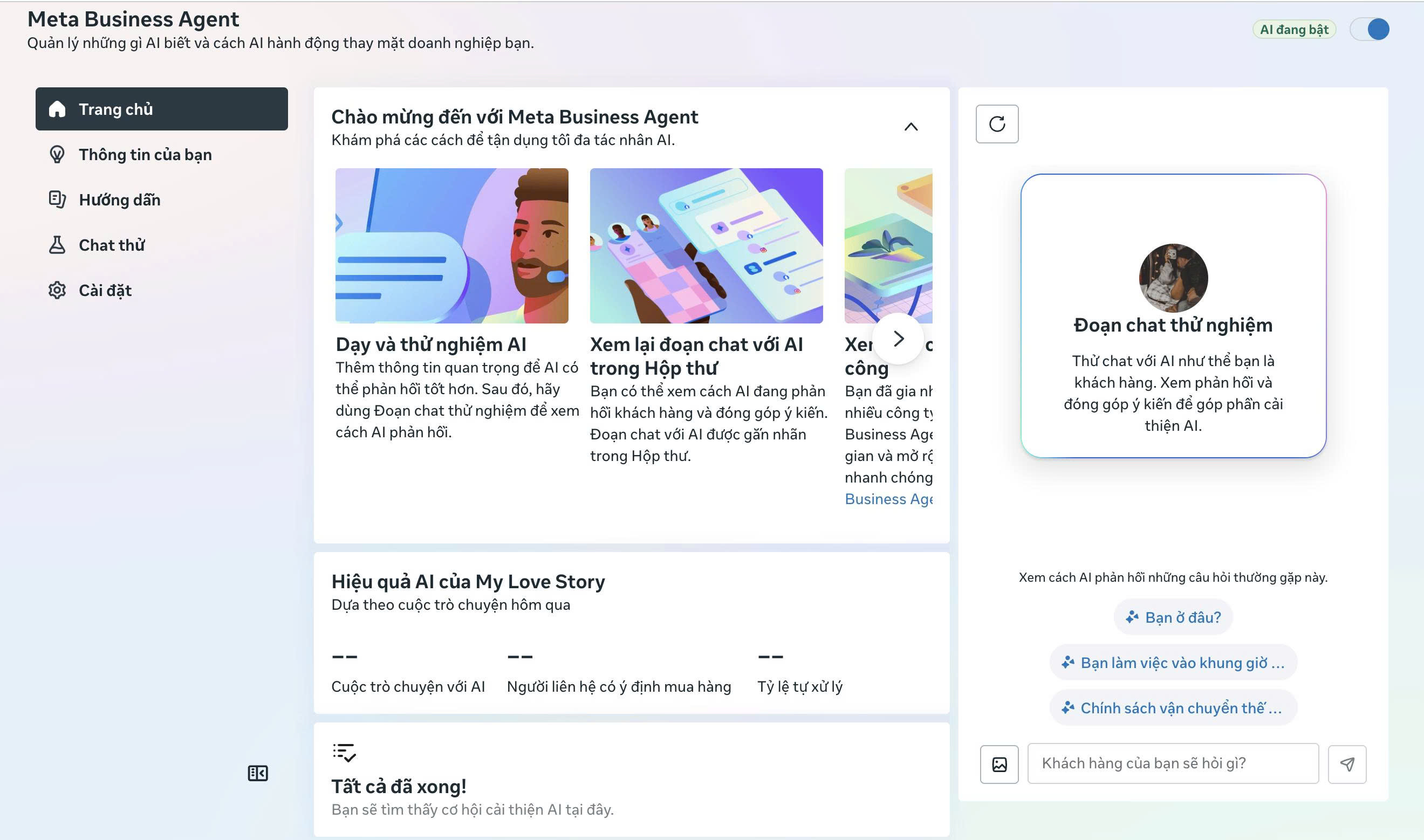Click the document icon beside Hướng dẫn
The height and width of the screenshot is (840, 1424).
57,200
